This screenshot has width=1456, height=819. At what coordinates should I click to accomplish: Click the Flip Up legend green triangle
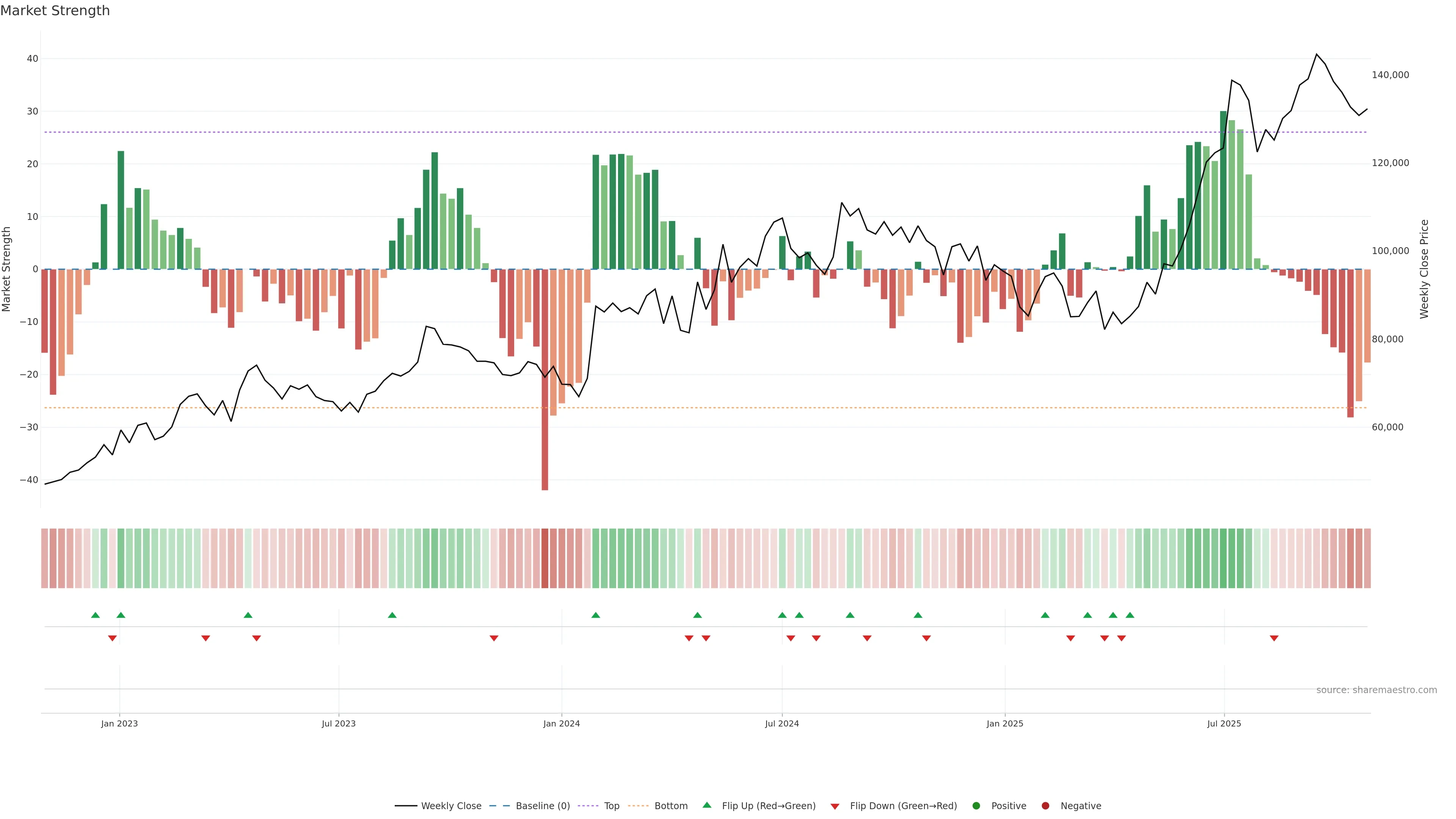(x=706, y=805)
